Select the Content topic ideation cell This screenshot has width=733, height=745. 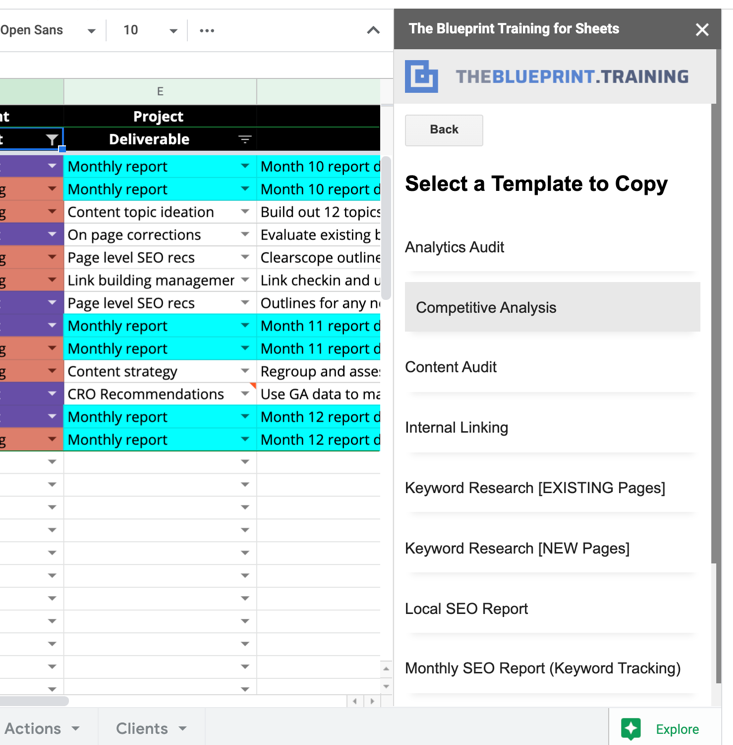coord(160,212)
